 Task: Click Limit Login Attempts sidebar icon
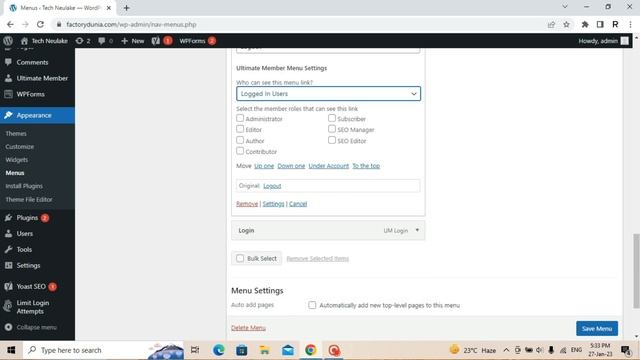click(7, 306)
